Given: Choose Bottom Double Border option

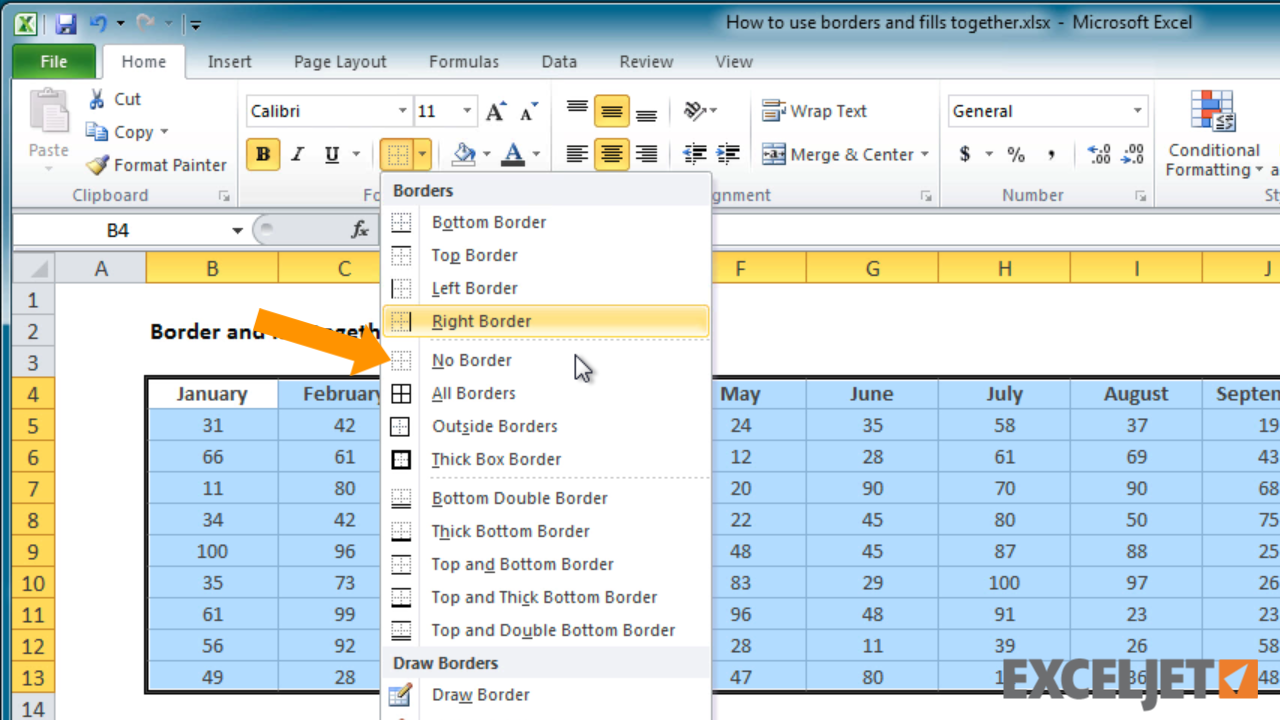Looking at the screenshot, I should click(x=546, y=498).
